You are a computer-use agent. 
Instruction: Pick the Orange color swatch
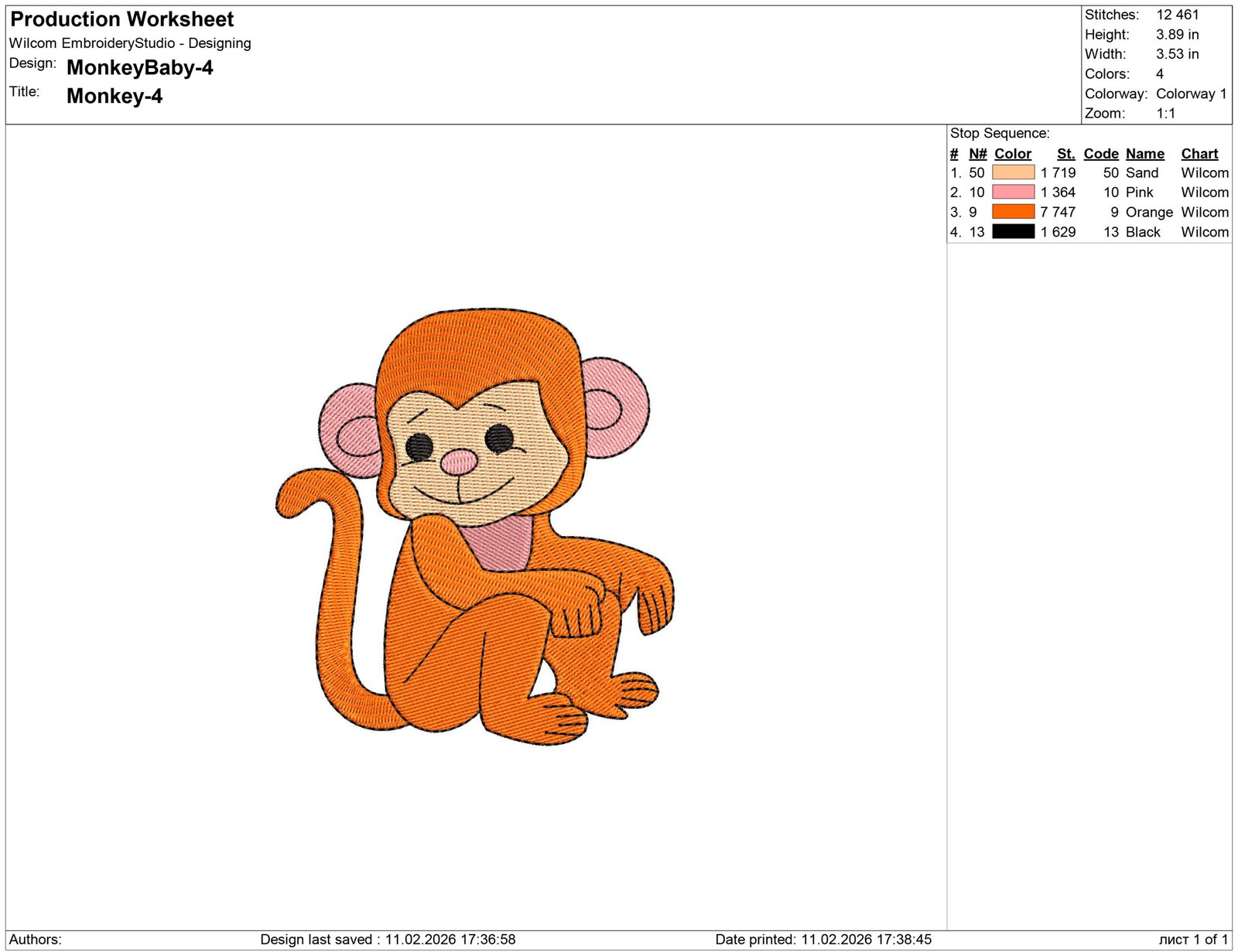[1013, 212]
